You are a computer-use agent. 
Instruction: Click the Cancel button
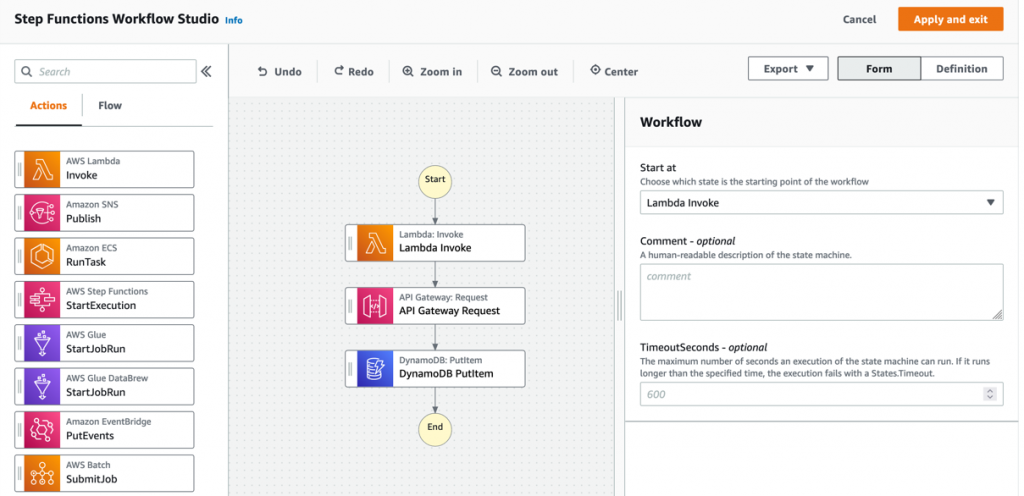click(x=859, y=20)
